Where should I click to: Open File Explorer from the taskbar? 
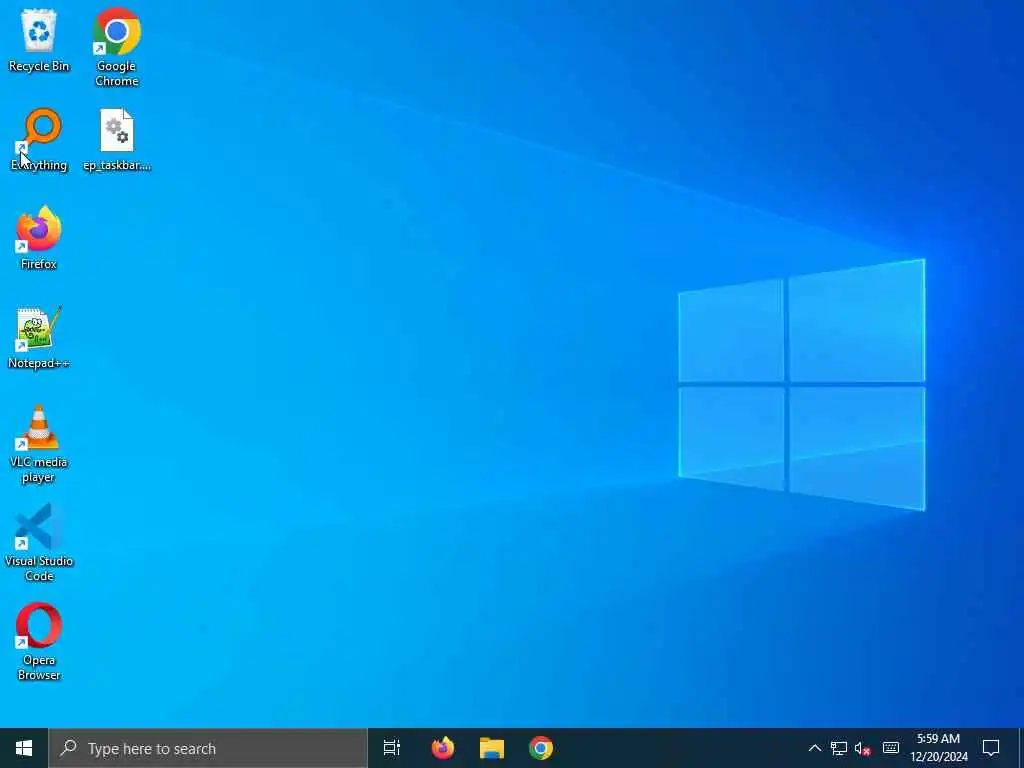click(492, 748)
